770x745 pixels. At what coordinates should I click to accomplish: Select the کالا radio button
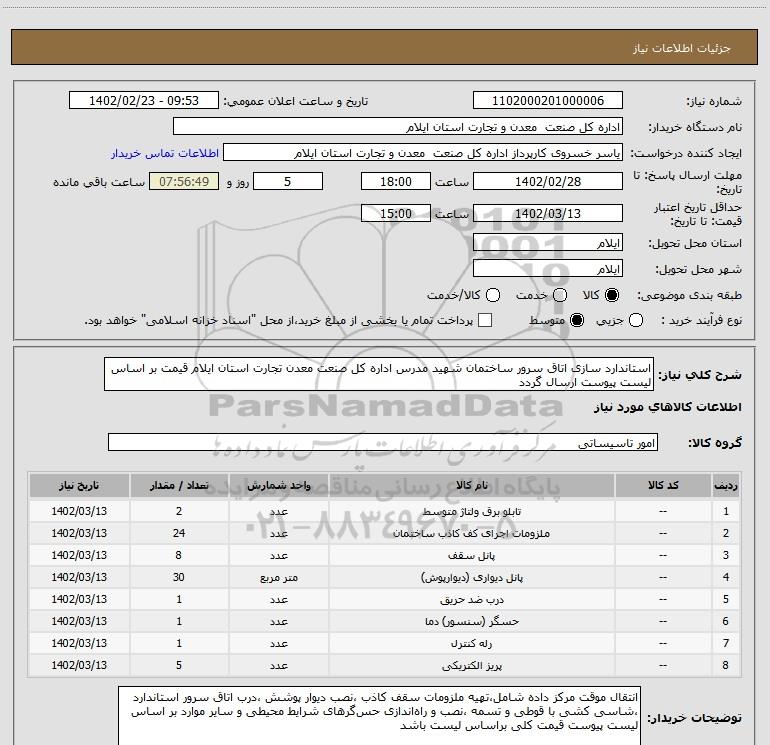[612, 295]
